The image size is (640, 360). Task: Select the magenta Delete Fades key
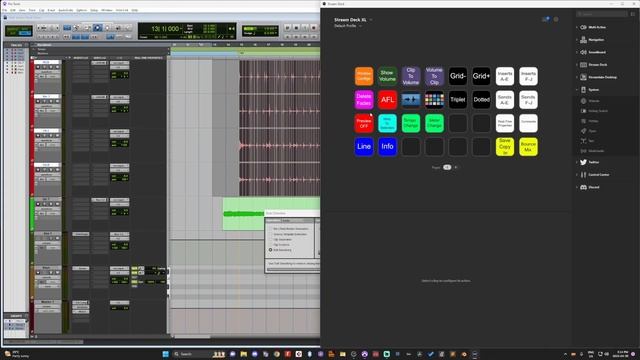(364, 100)
